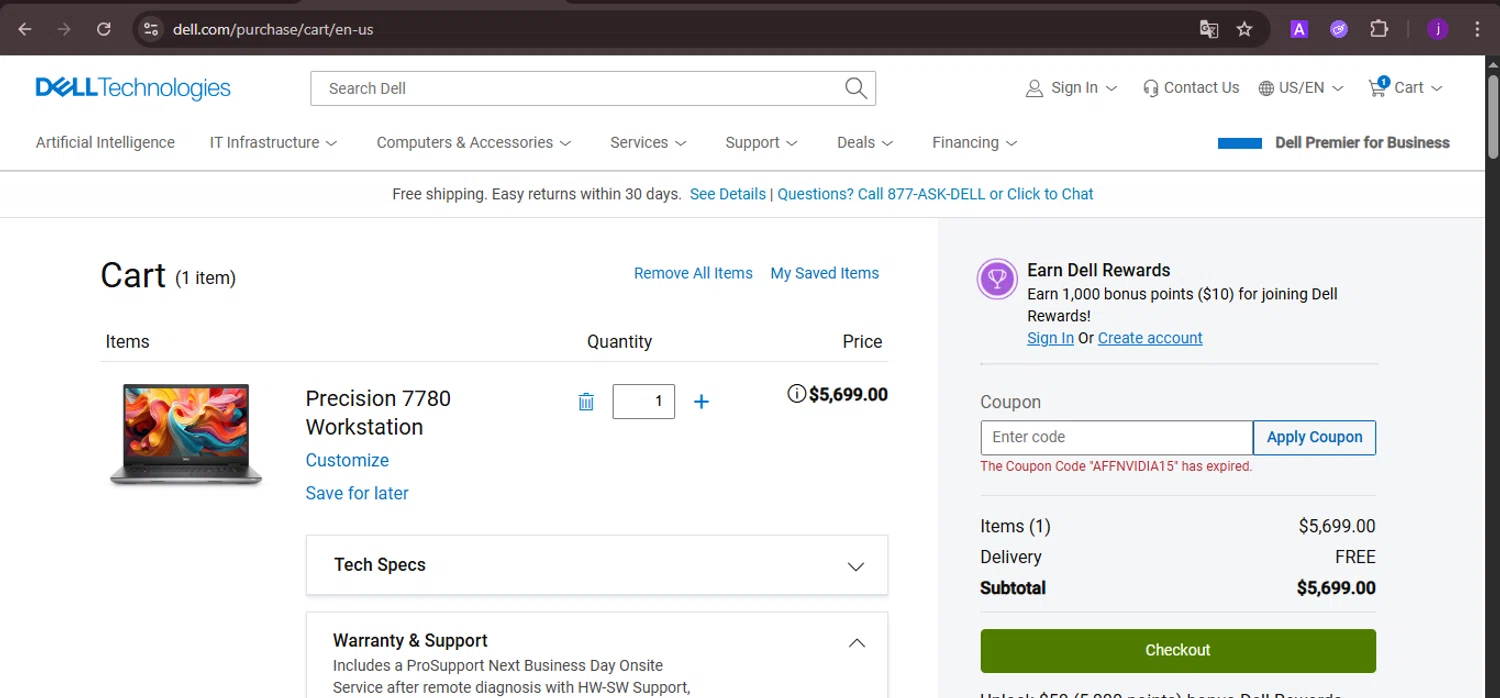Image resolution: width=1500 pixels, height=698 pixels.
Task: Click Remove All Items
Action: pyautogui.click(x=693, y=273)
